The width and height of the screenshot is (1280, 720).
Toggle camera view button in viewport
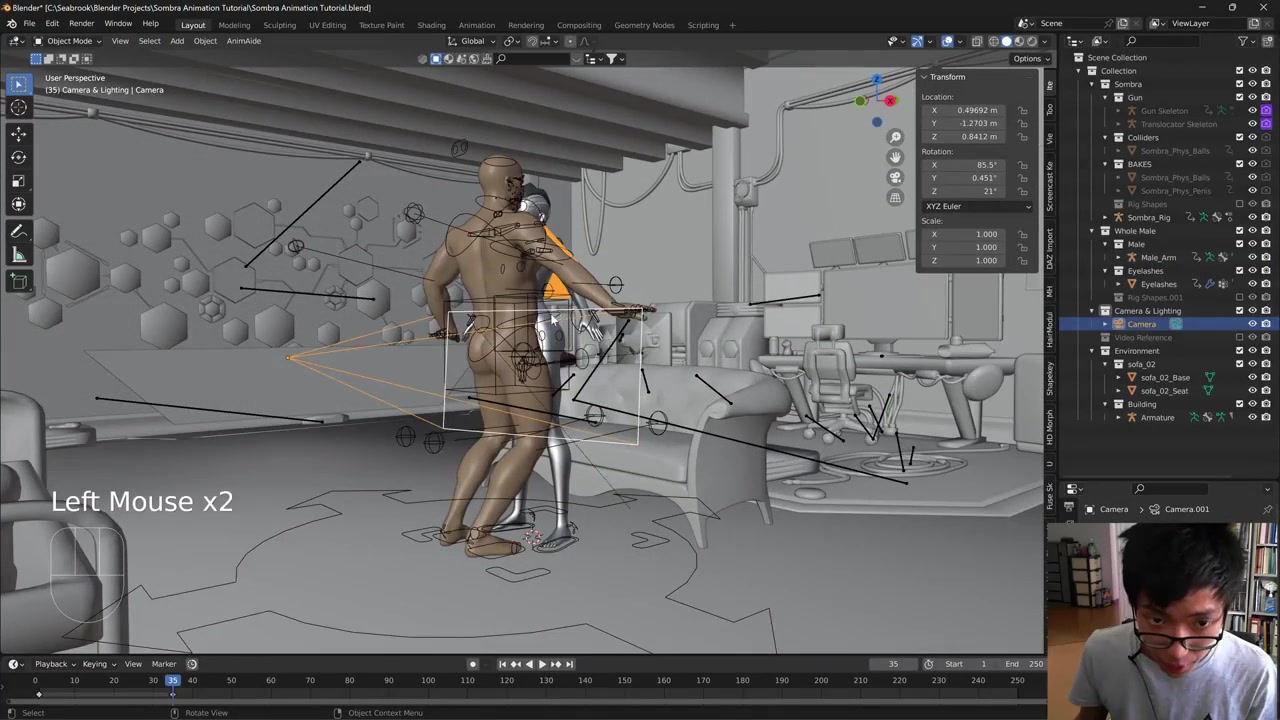895,177
